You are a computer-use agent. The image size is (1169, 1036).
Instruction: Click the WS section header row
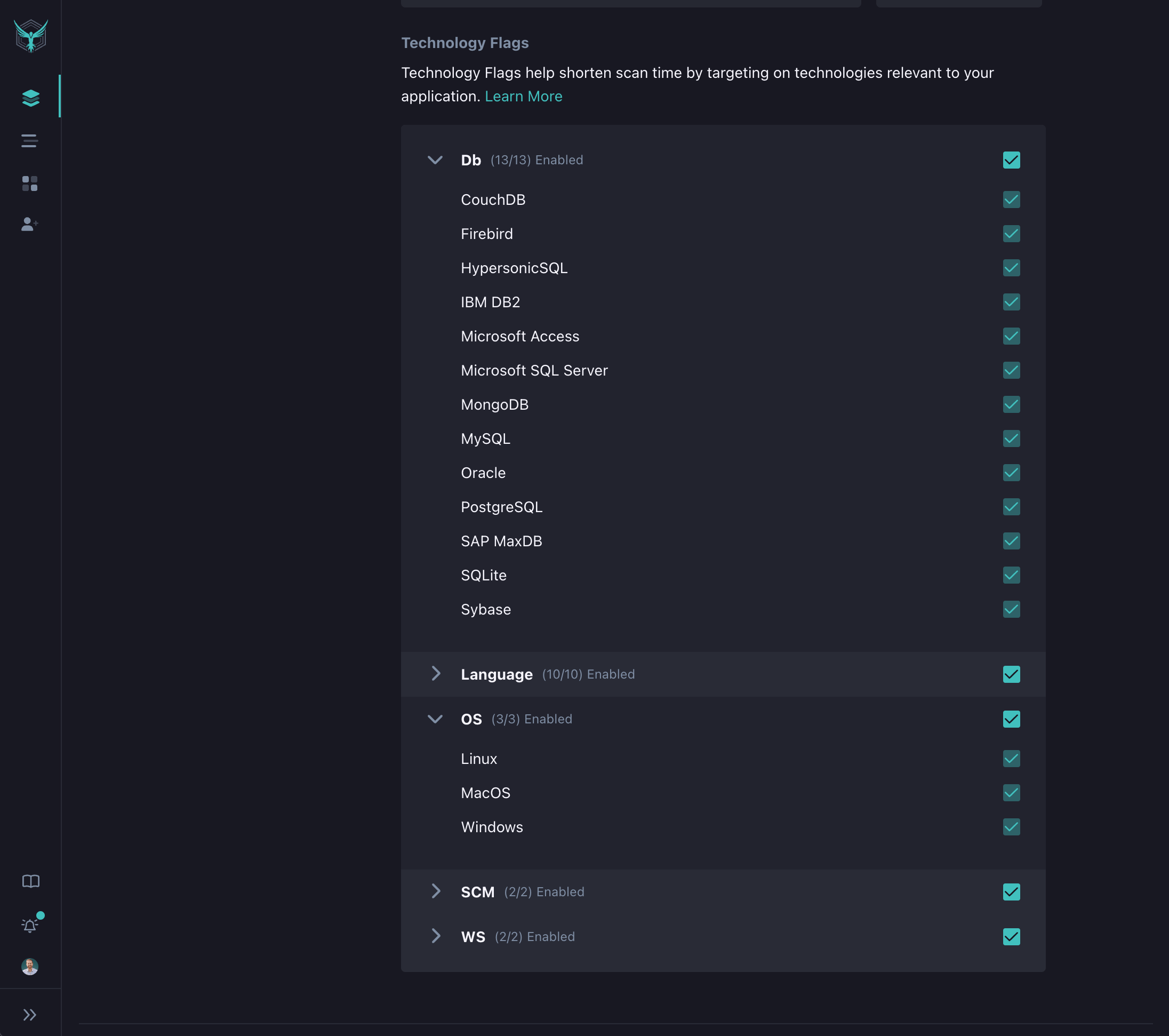[629, 936]
